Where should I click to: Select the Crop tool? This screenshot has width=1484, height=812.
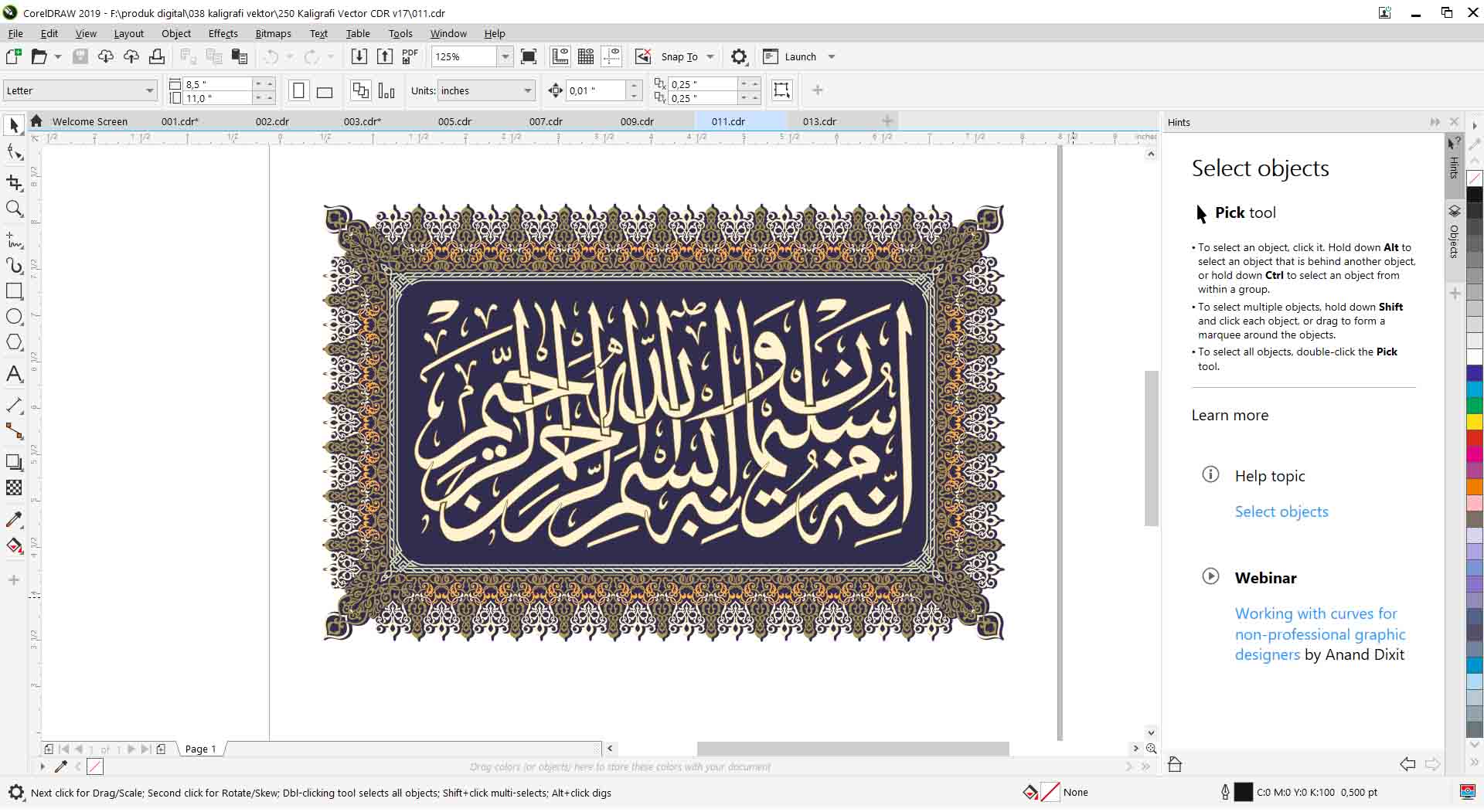tap(14, 182)
